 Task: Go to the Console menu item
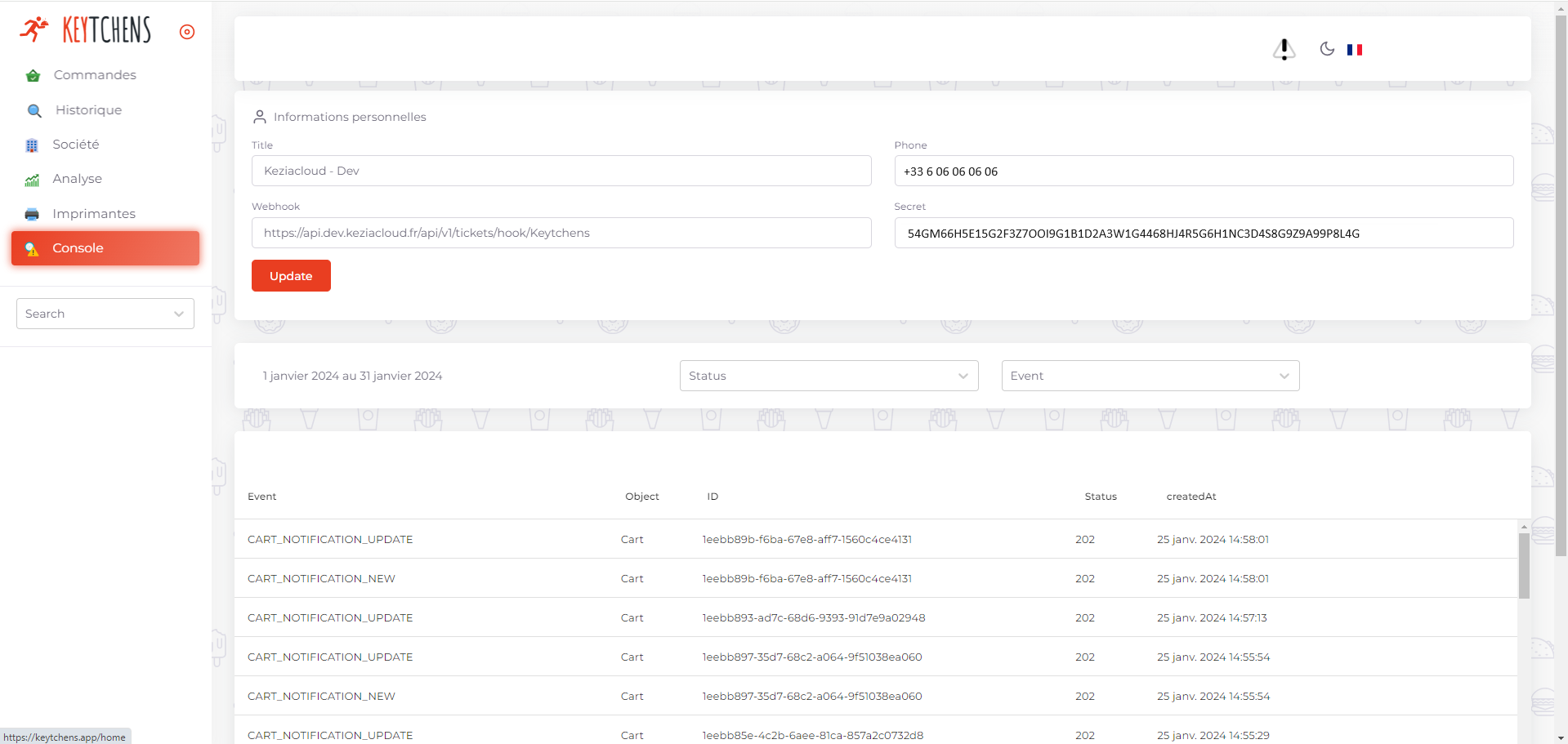point(105,248)
